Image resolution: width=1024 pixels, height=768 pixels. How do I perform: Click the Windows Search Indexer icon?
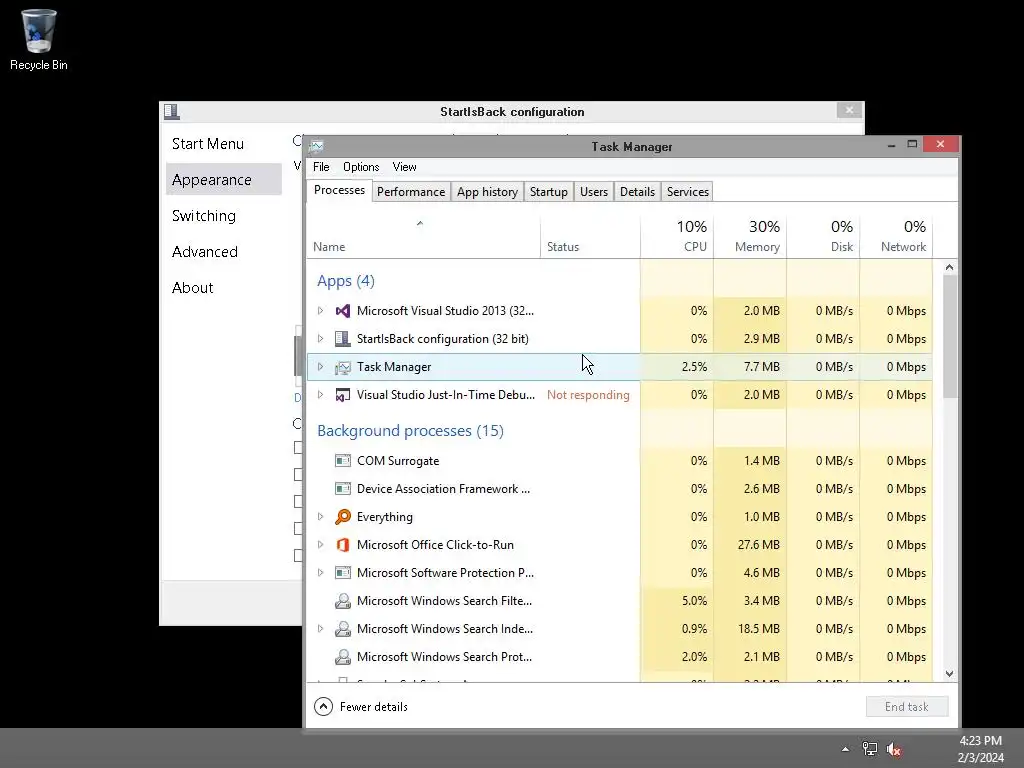(x=343, y=629)
